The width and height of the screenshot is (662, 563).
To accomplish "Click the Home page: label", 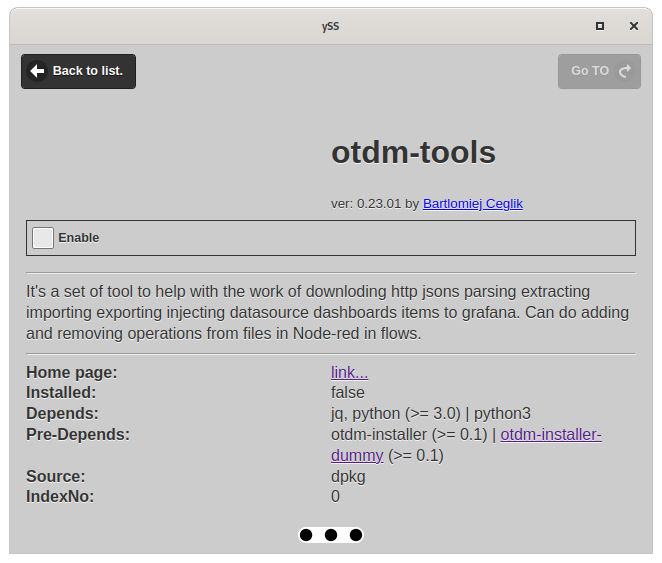I will pyautogui.click(x=72, y=373).
